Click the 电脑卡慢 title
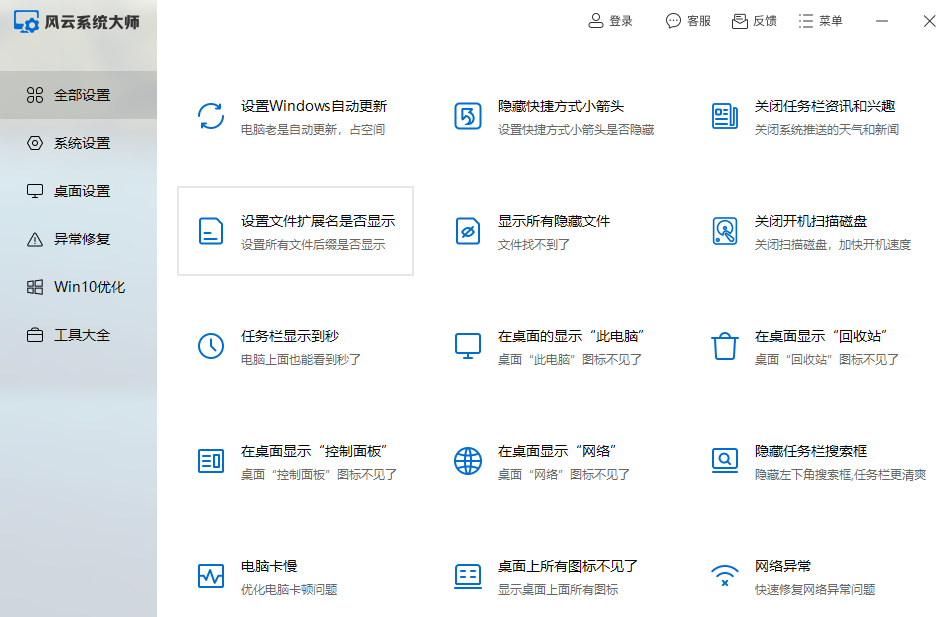 269,566
